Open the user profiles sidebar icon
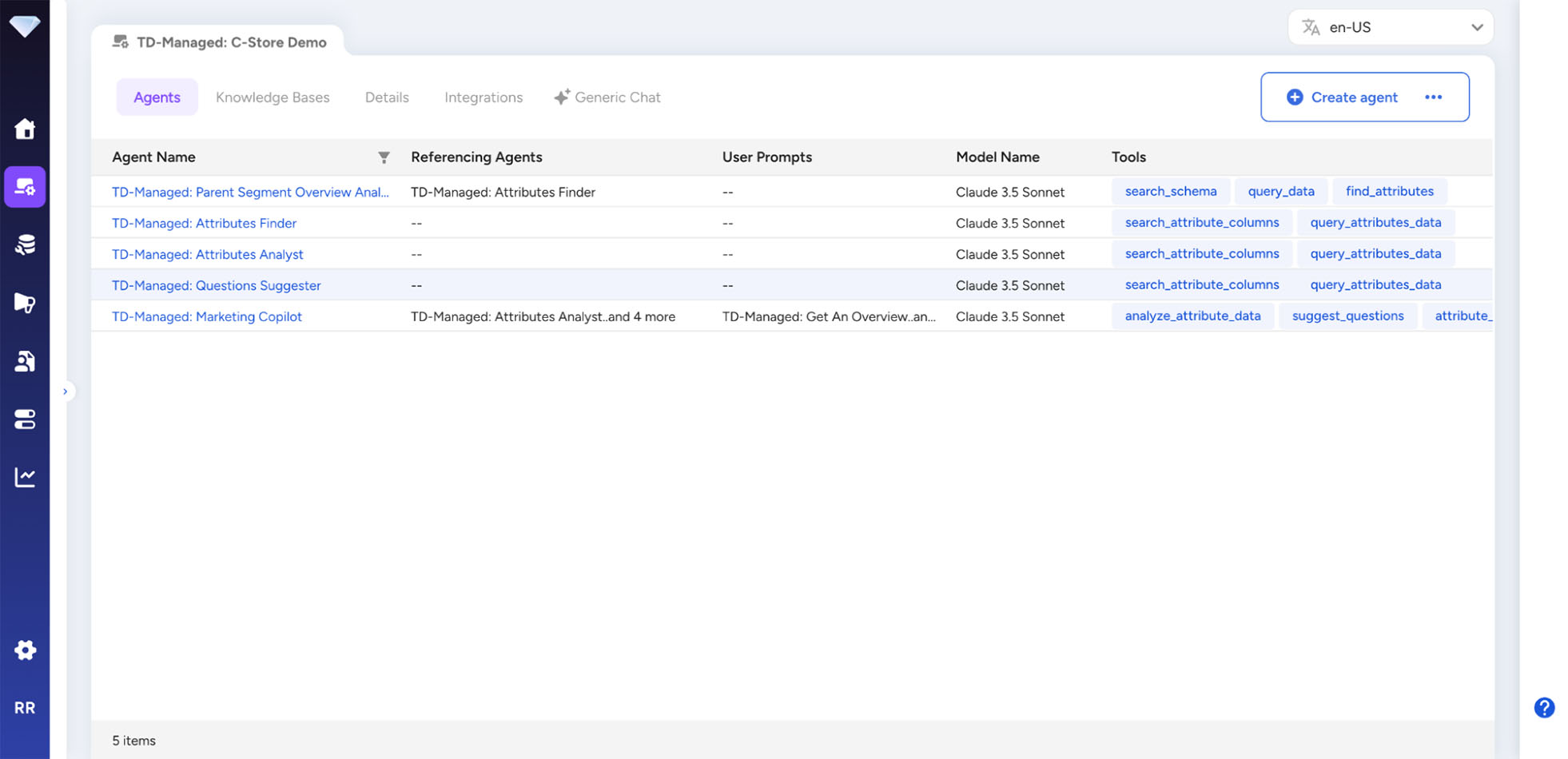 (25, 361)
